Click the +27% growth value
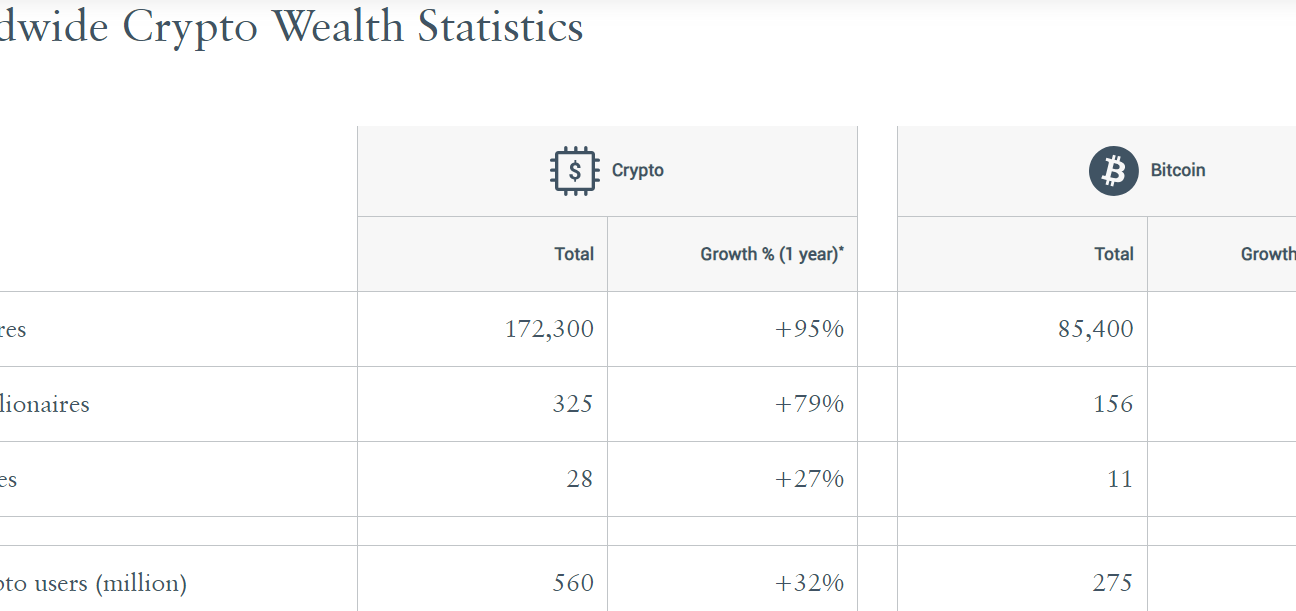The width and height of the screenshot is (1296, 611). click(x=809, y=479)
